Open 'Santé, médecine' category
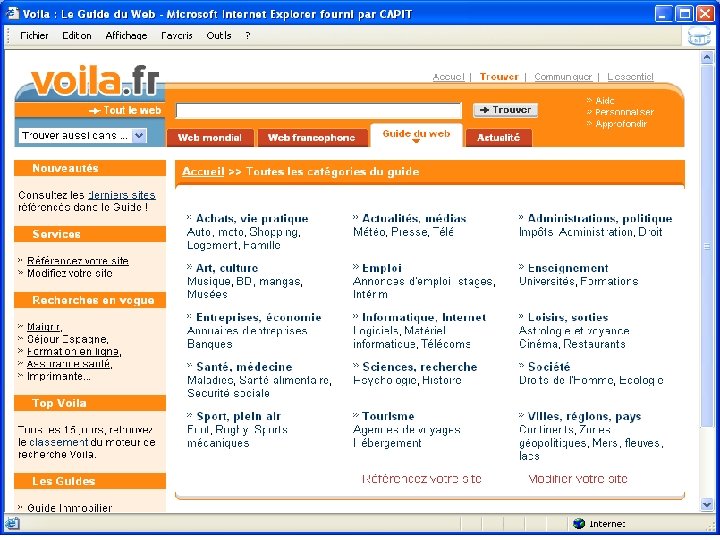Viewport: 720px width, 540px height. (x=244, y=367)
